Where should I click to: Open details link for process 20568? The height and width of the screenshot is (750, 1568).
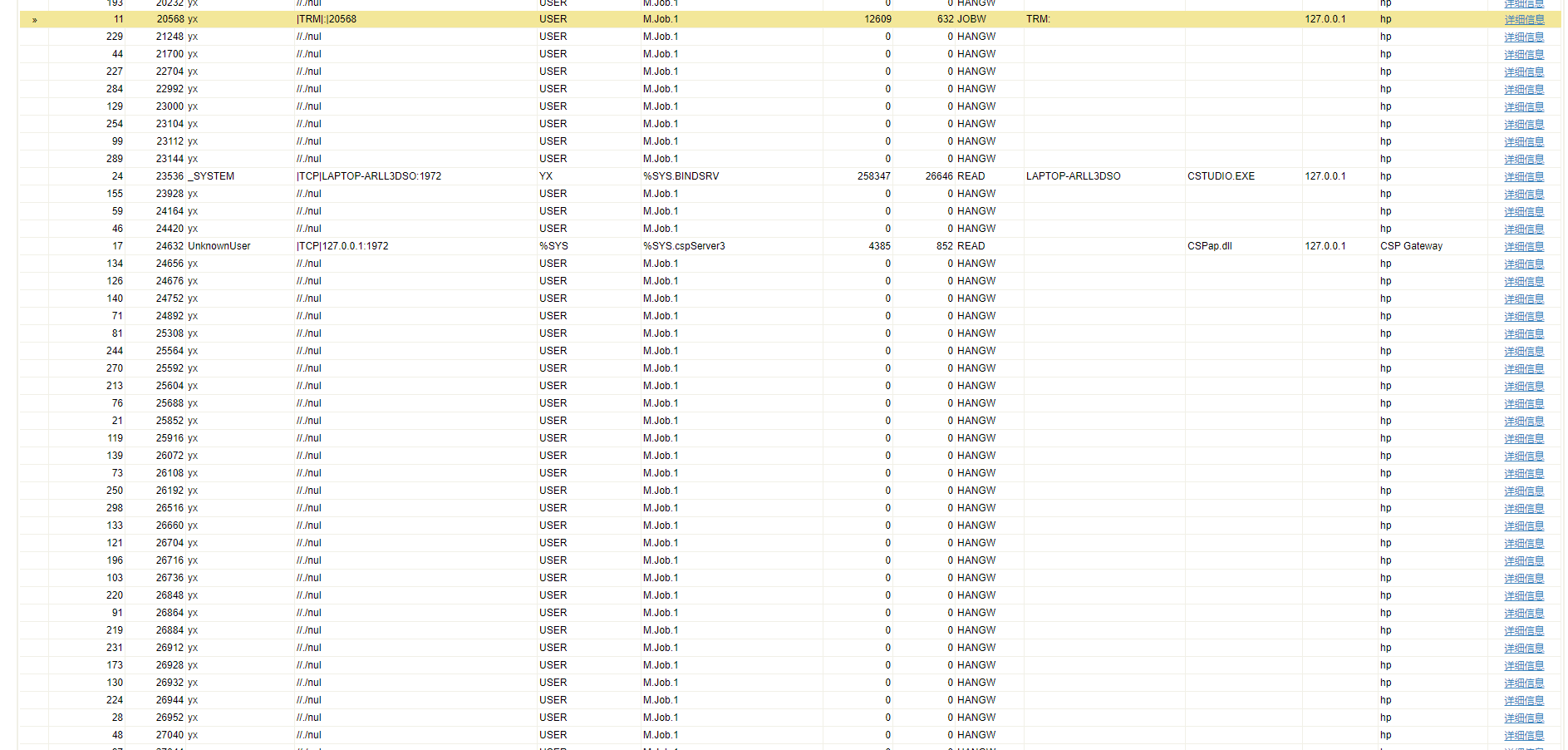coord(1524,19)
